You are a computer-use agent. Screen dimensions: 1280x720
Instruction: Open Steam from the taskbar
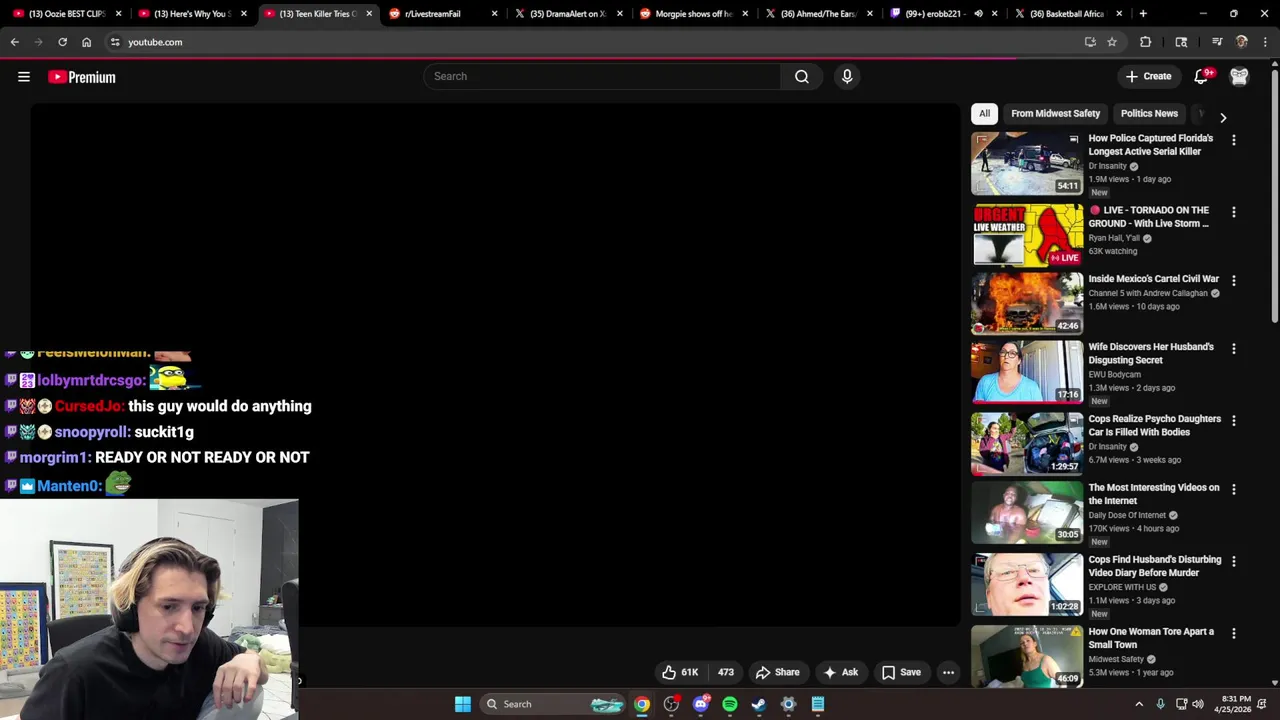point(759,704)
